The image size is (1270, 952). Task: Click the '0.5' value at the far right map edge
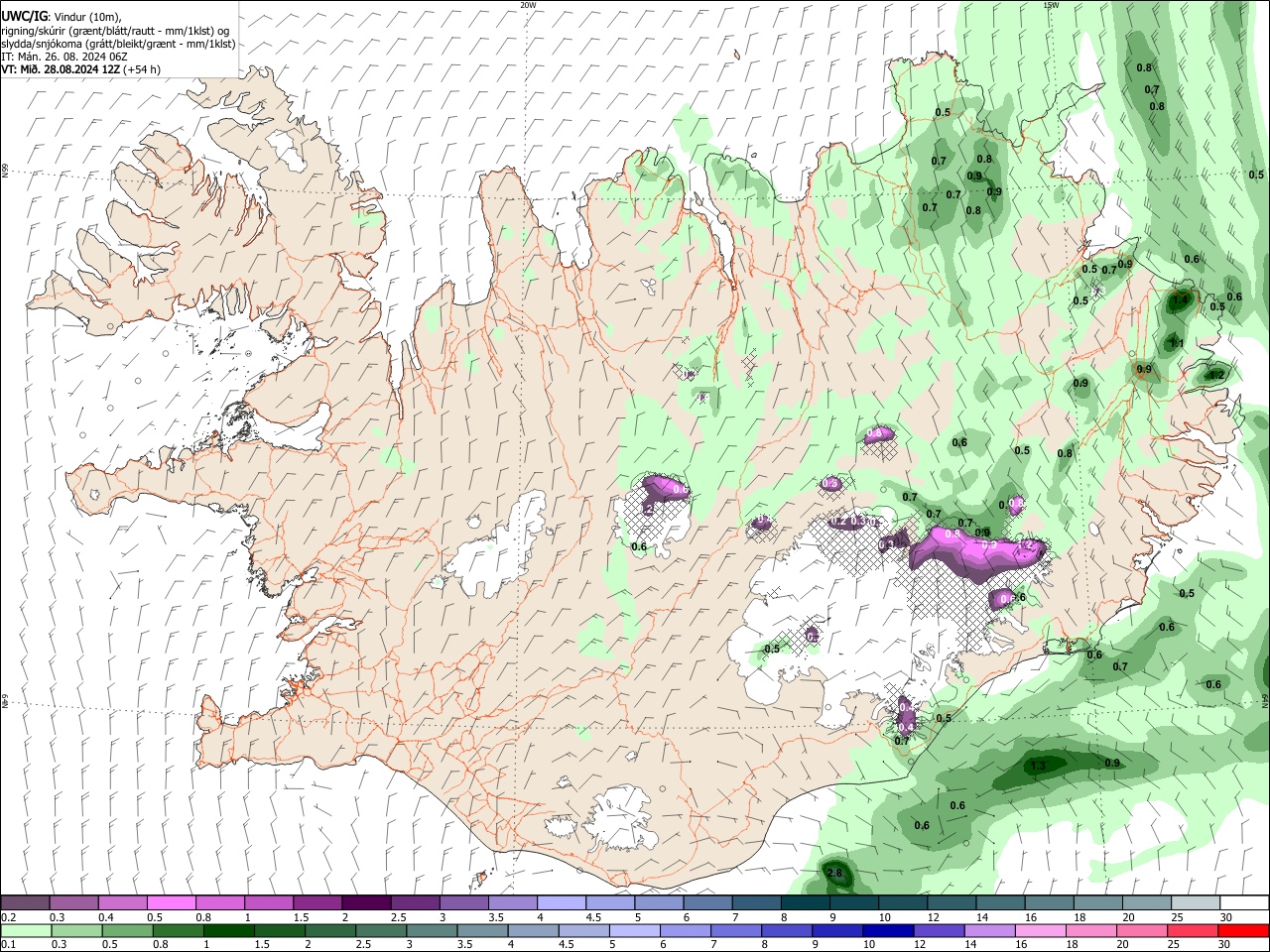(1256, 175)
